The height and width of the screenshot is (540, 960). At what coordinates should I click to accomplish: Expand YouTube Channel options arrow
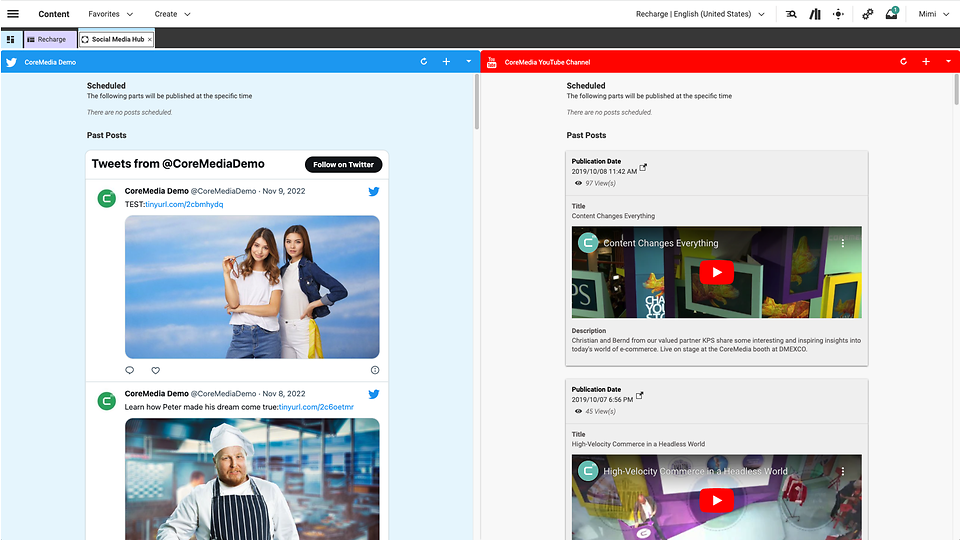tap(948, 61)
